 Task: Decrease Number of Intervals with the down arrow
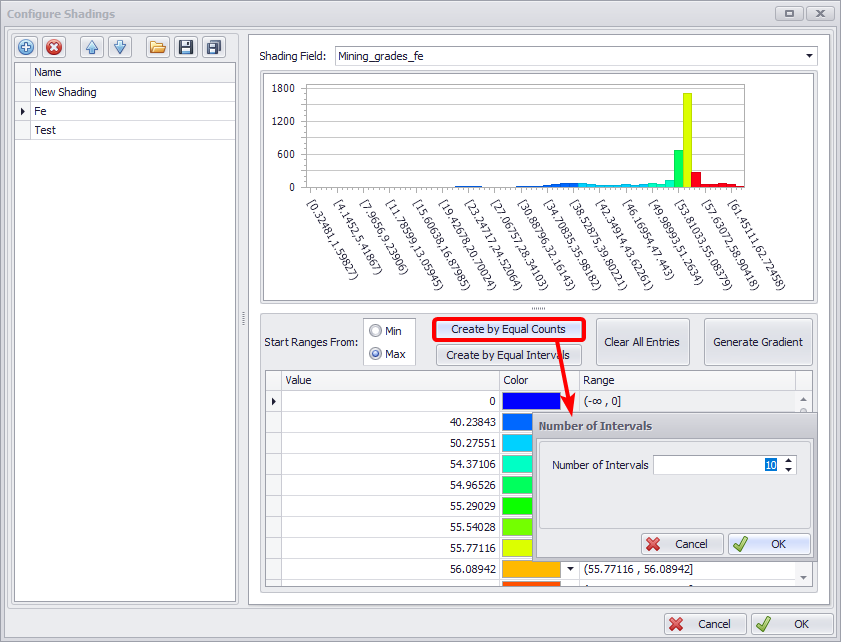789,469
